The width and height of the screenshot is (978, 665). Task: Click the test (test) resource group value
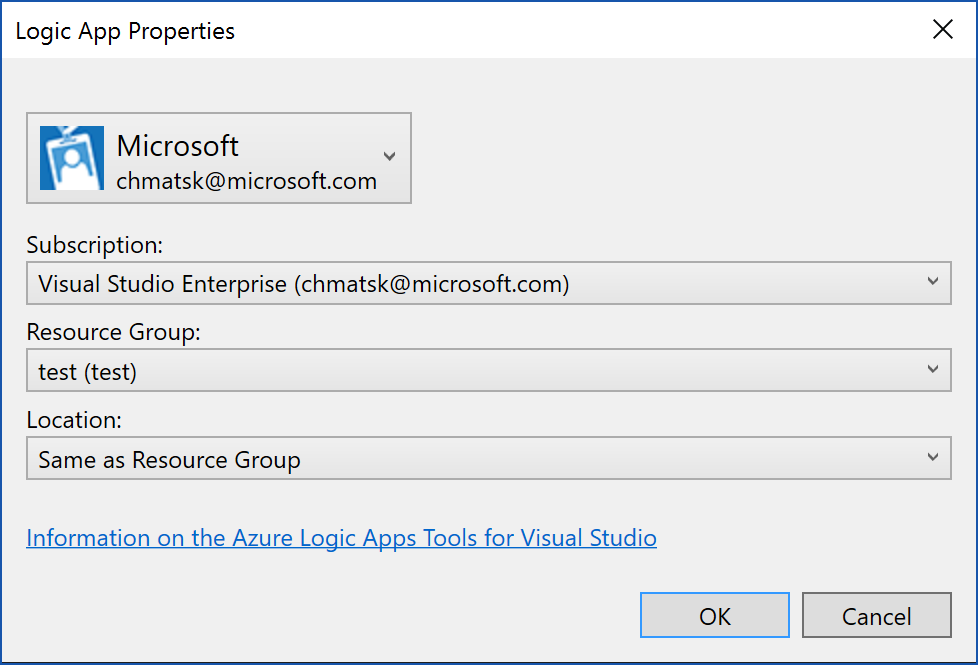pos(87,372)
